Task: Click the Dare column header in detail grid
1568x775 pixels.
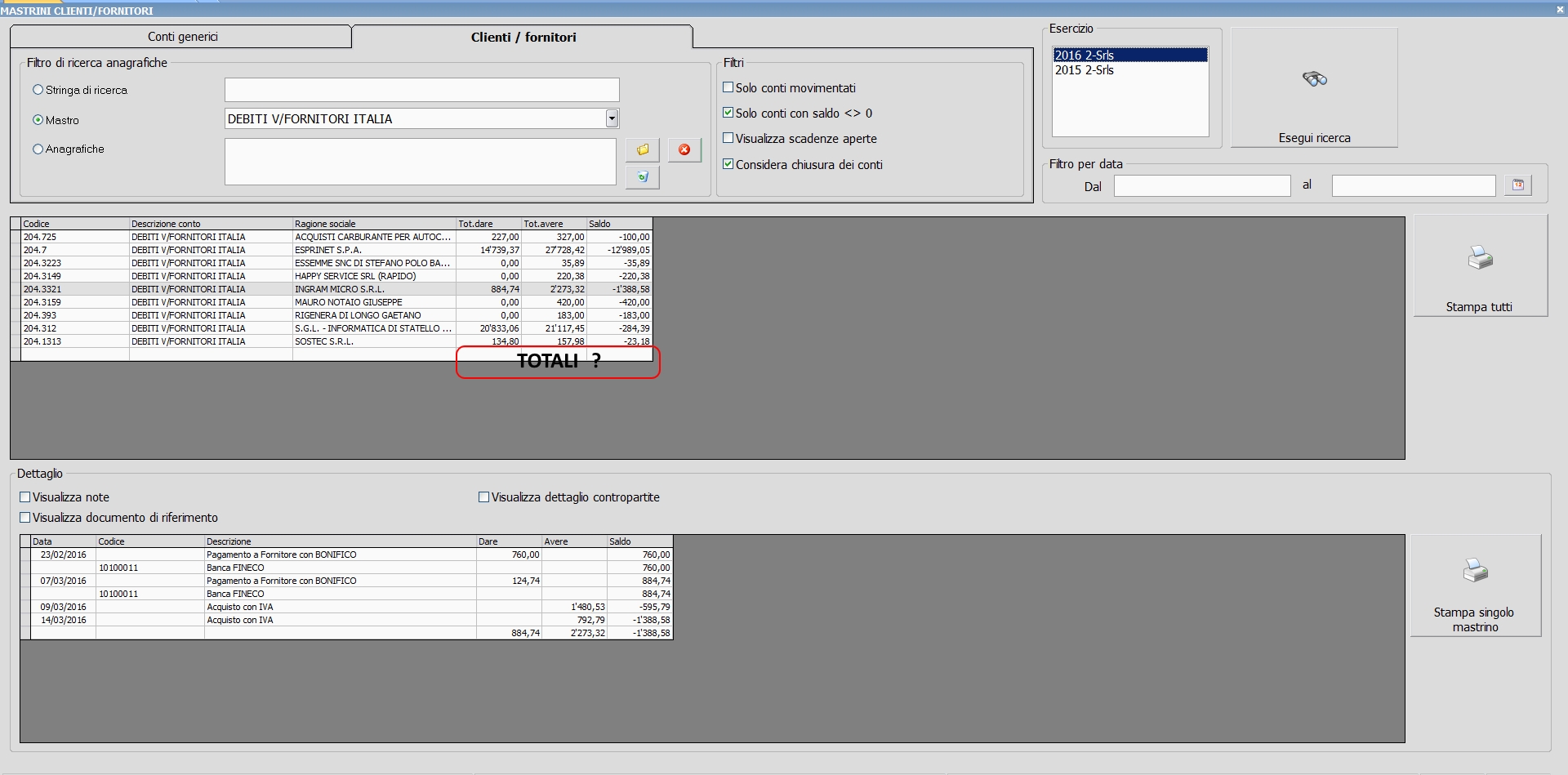Action: (x=509, y=541)
